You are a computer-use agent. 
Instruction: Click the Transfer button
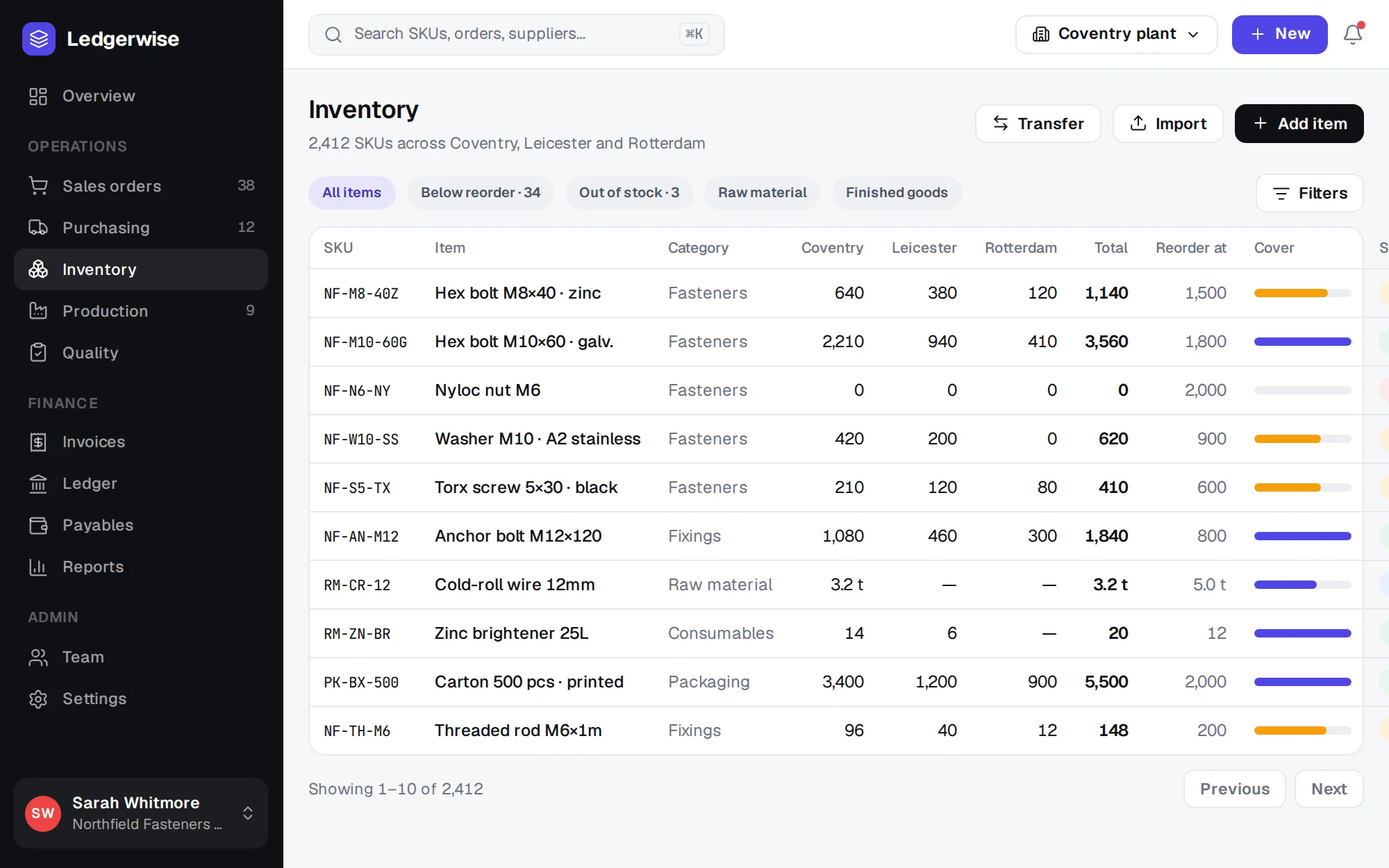pyautogui.click(x=1038, y=124)
